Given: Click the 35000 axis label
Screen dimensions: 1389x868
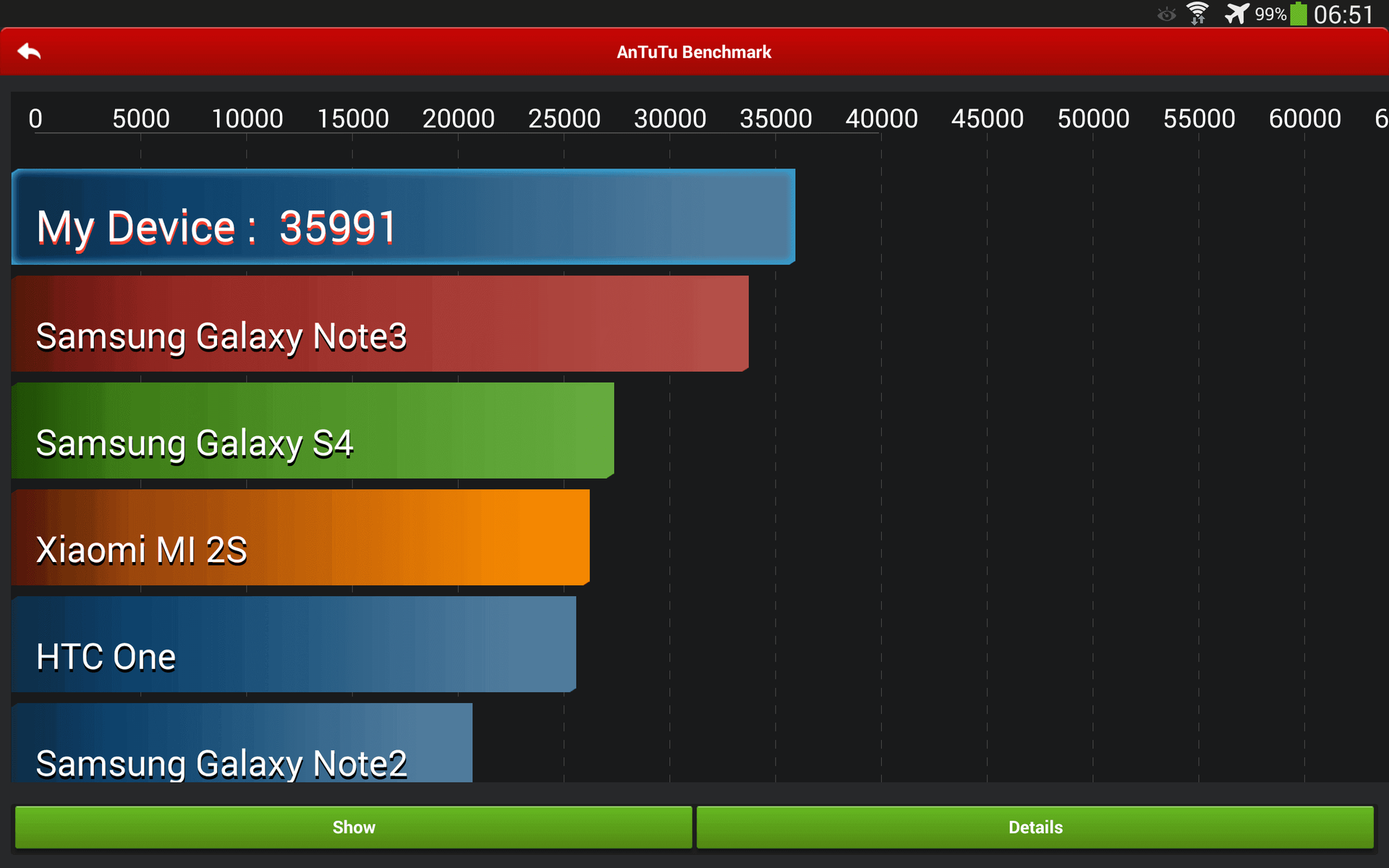Looking at the screenshot, I should (776, 118).
